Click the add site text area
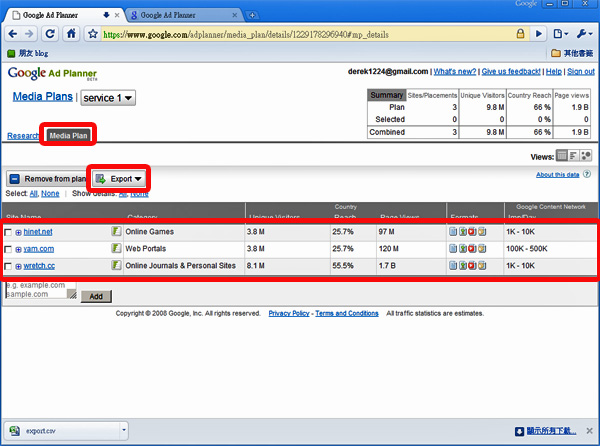This screenshot has width=600, height=446. 40,290
